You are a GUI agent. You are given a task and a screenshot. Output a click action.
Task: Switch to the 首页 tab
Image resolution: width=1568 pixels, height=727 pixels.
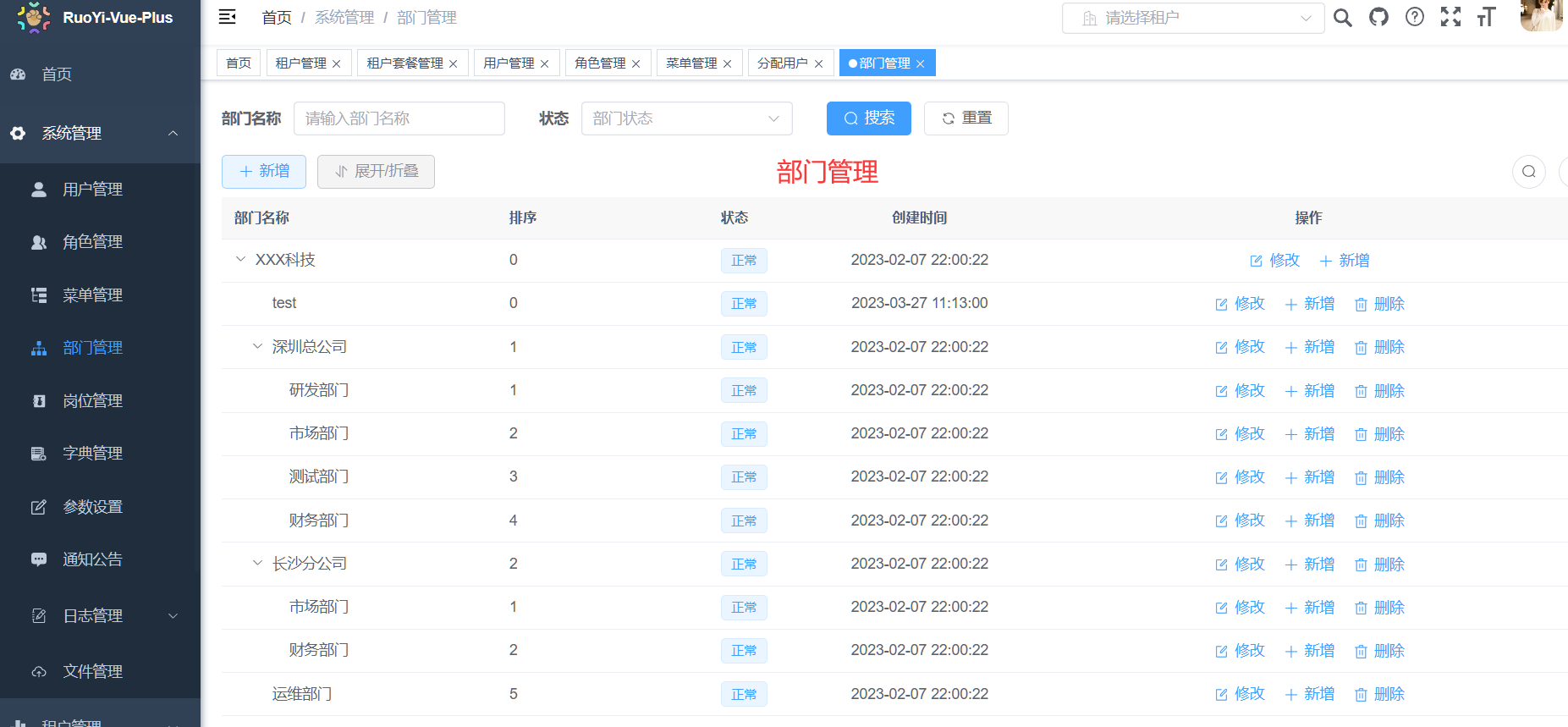pos(239,63)
